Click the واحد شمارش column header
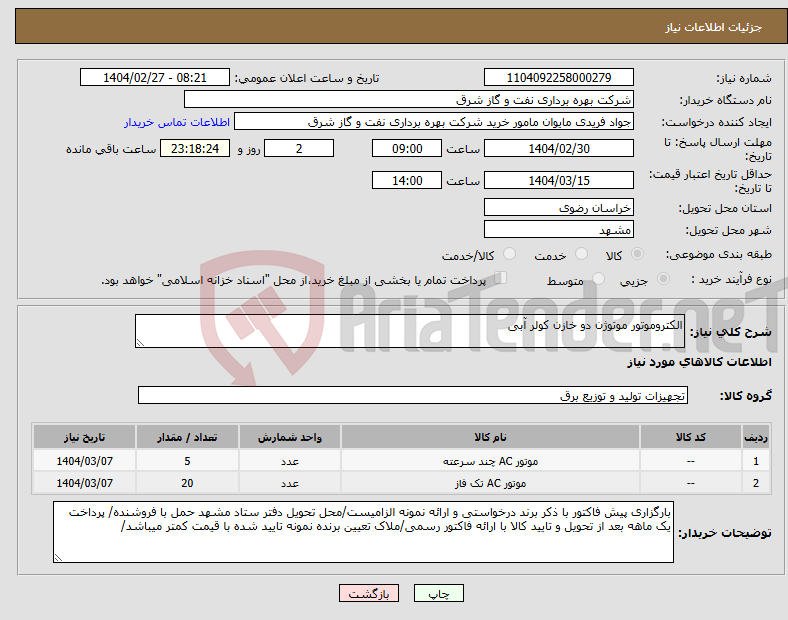Viewport: 788px width, 620px height. [290, 437]
